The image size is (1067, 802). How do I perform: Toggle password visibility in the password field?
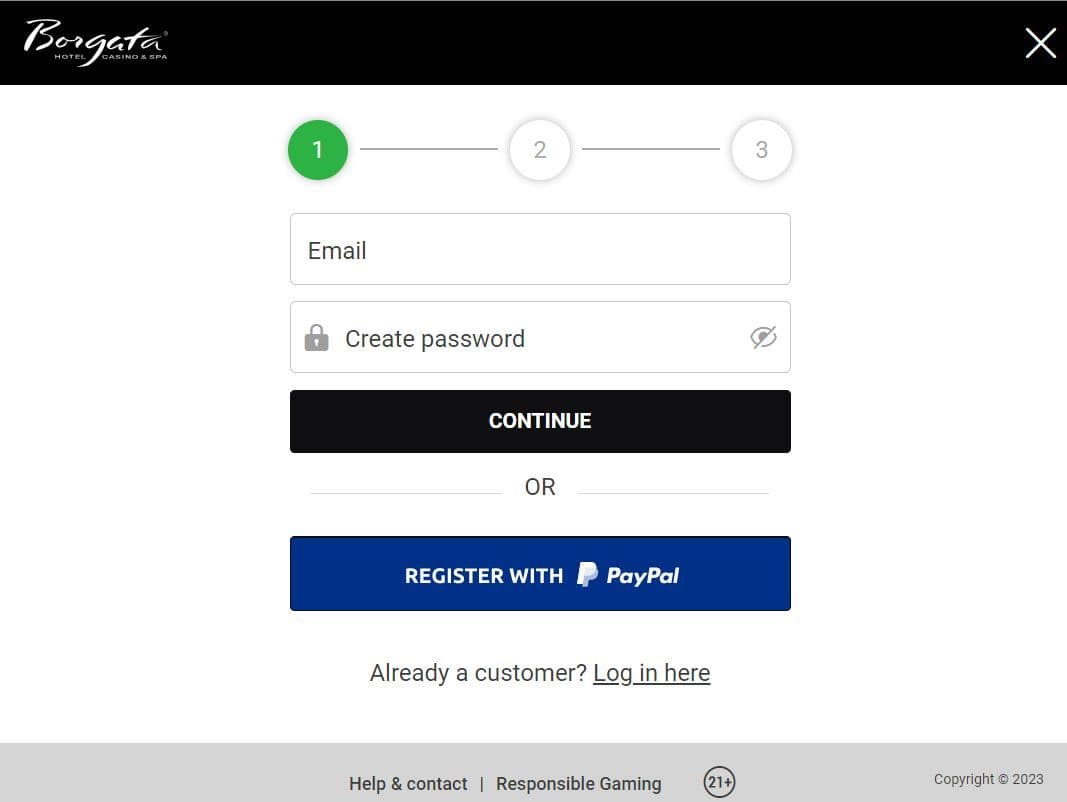tap(763, 337)
